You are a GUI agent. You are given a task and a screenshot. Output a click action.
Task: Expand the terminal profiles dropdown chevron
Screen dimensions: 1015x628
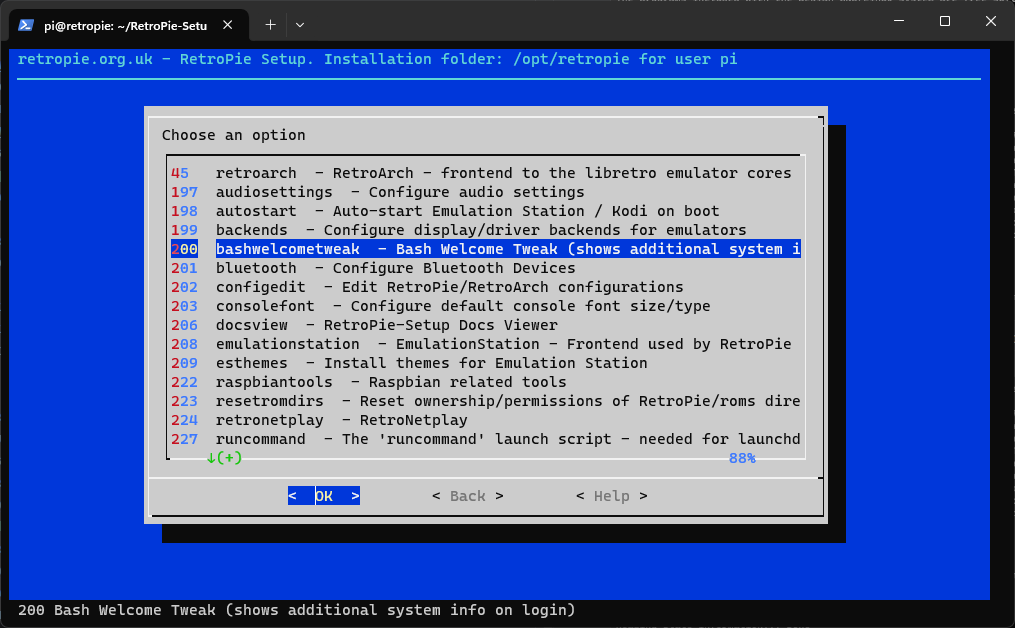click(300, 24)
